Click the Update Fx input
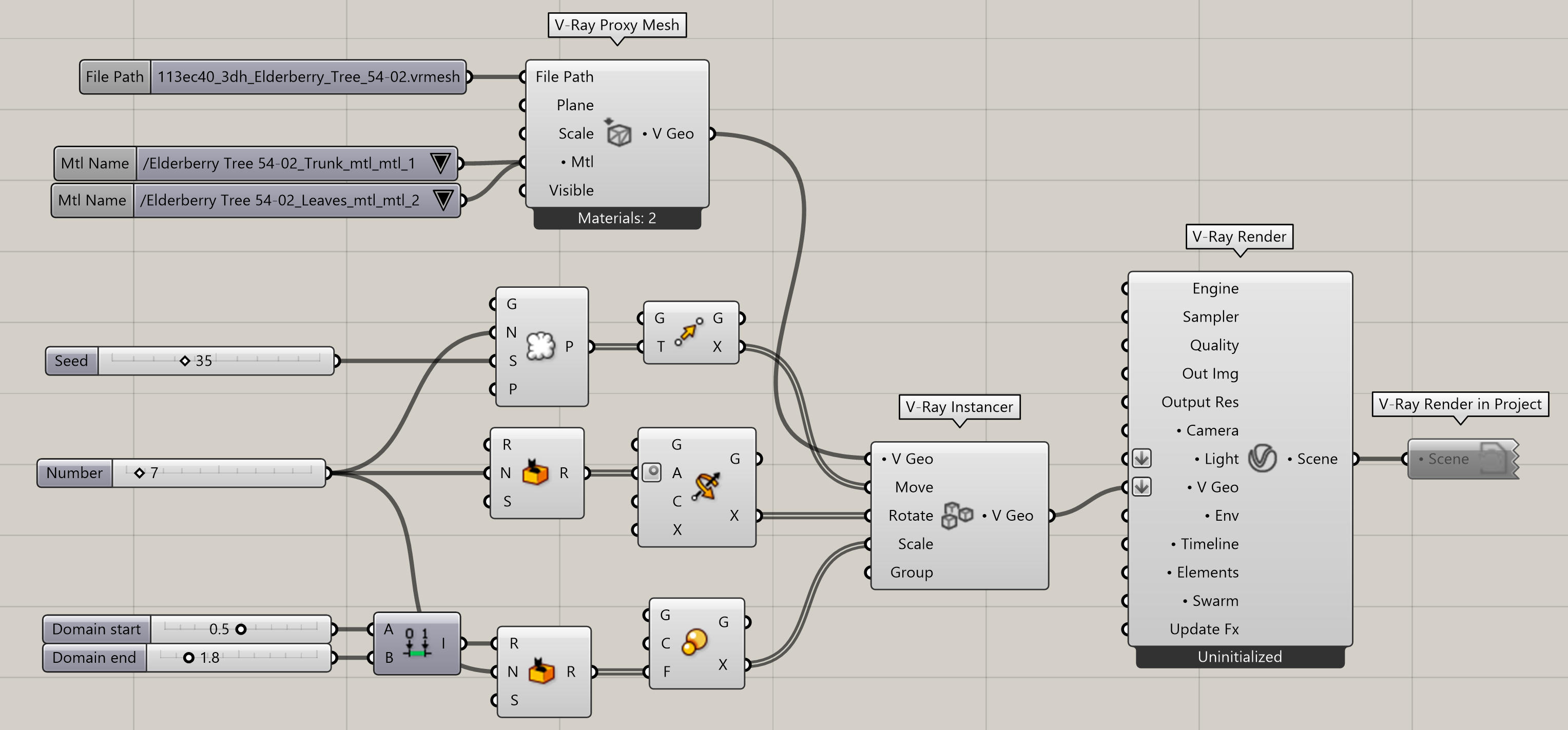The width and height of the screenshot is (1568, 730). point(1204,629)
